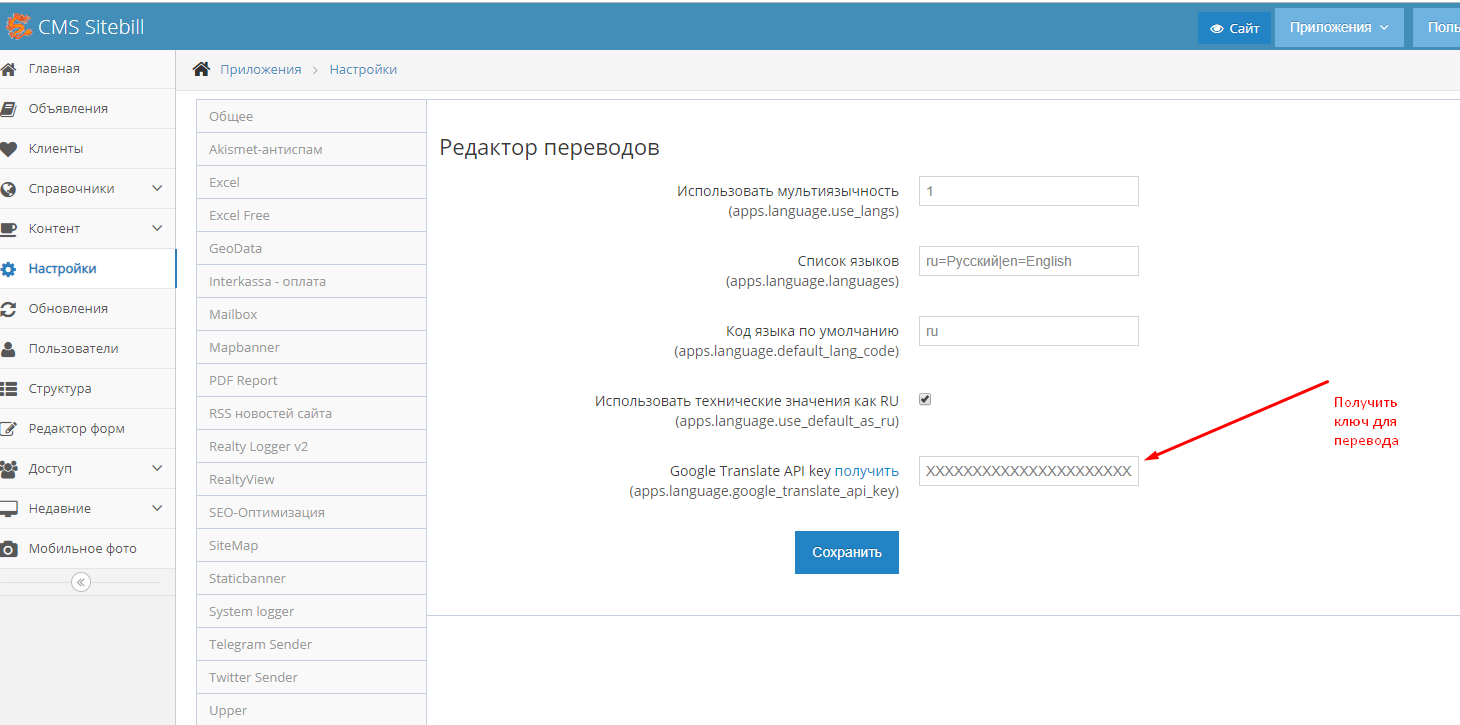Click the home icon beside Главная
This screenshot has height=725, width=1460.
pos(9,69)
